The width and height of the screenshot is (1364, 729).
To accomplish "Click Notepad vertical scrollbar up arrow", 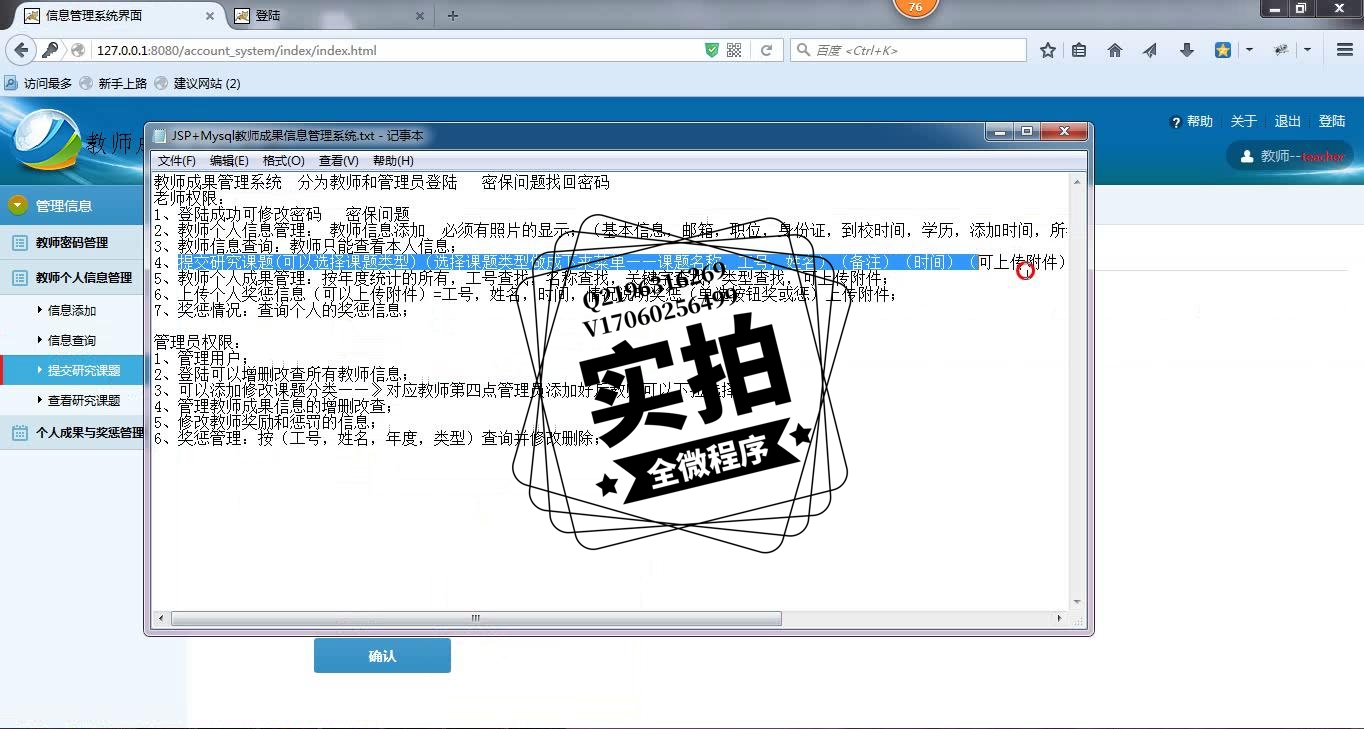I will click(1077, 182).
